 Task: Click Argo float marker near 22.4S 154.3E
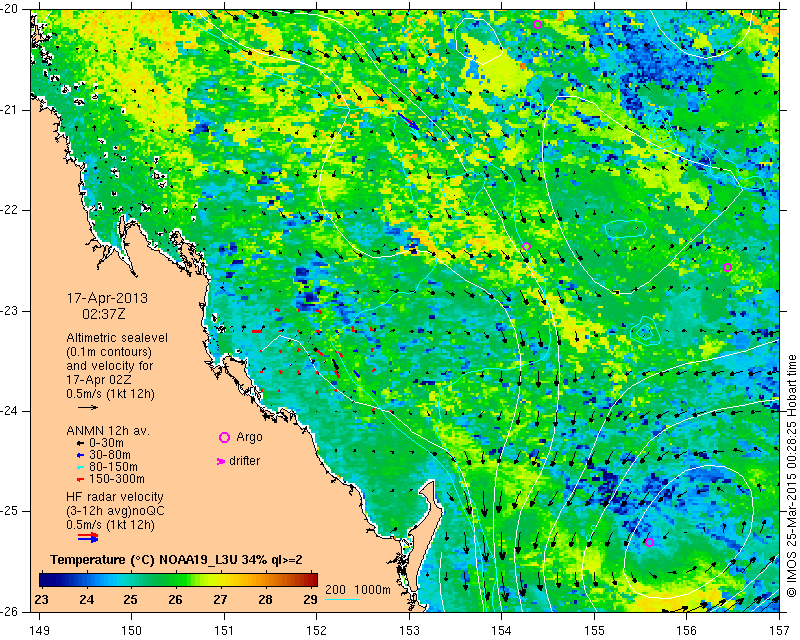pos(527,247)
